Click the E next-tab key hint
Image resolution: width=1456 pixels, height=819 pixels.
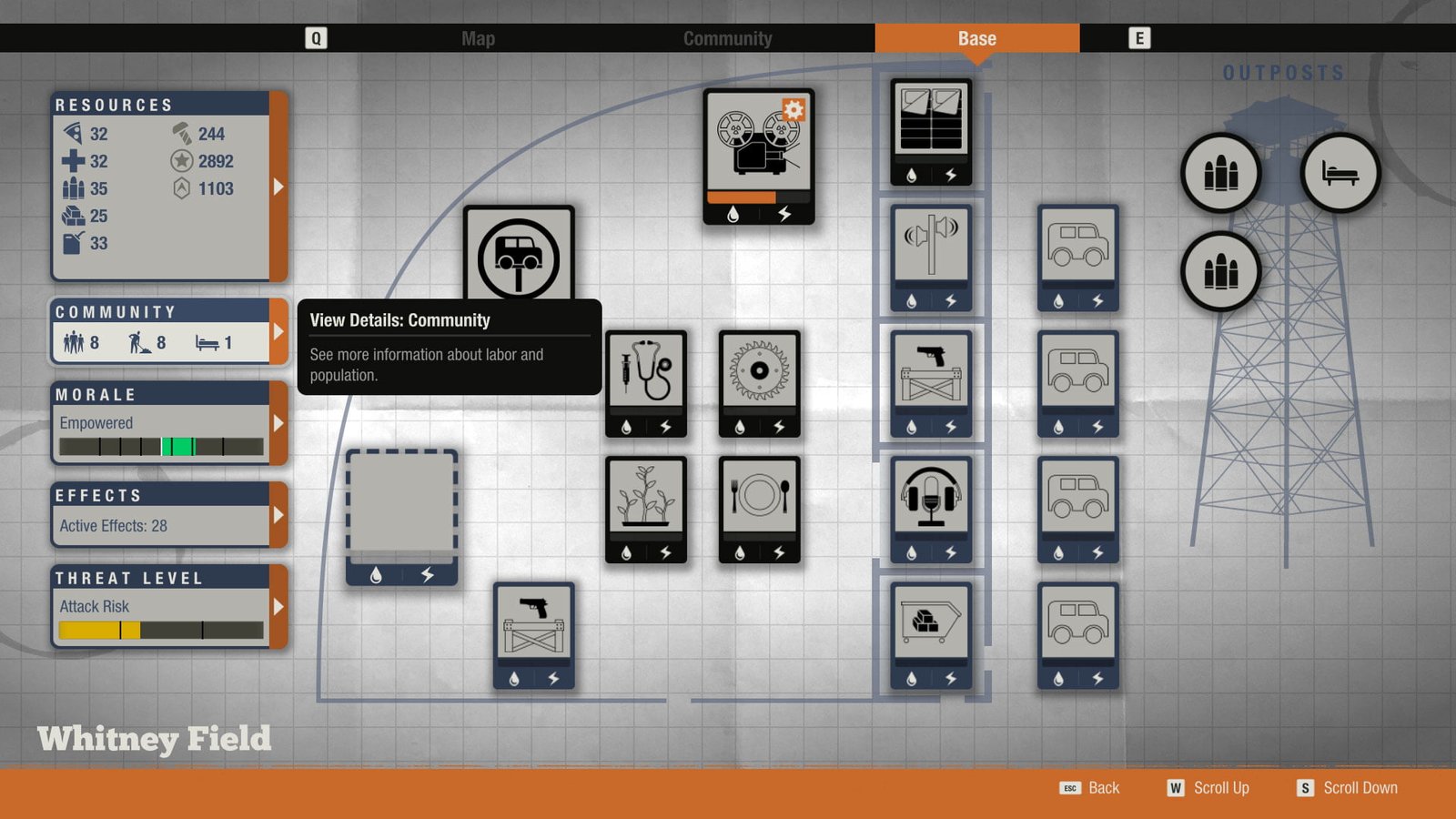[x=1139, y=38]
